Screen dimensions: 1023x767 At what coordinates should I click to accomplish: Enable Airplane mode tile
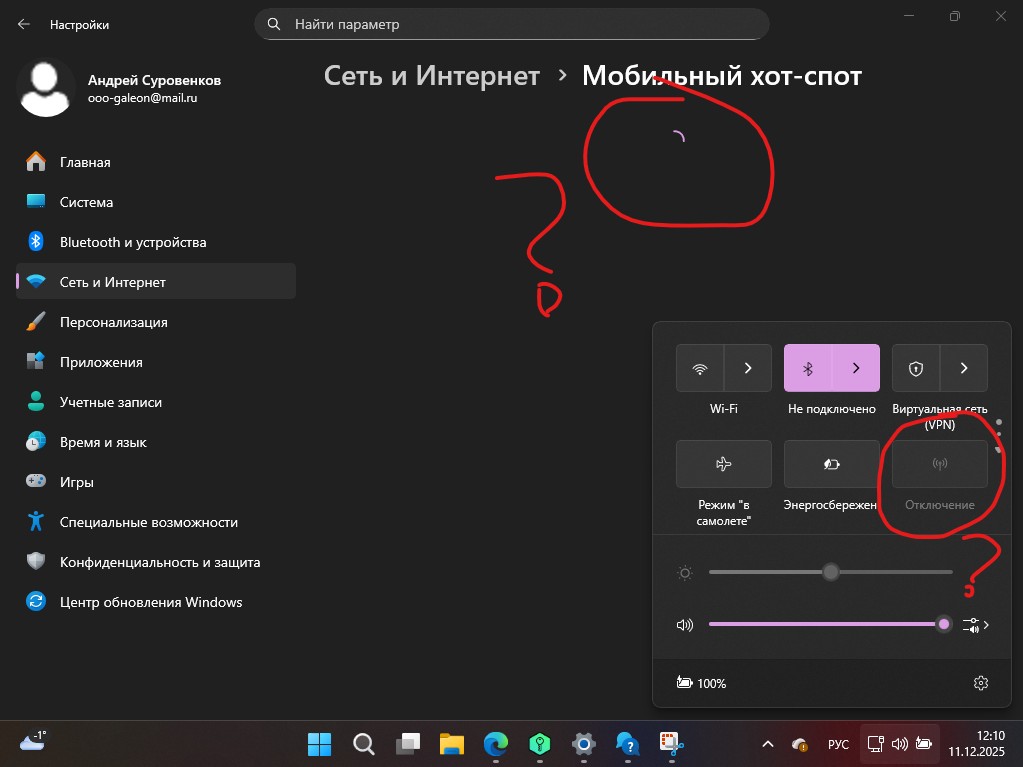[x=724, y=464]
